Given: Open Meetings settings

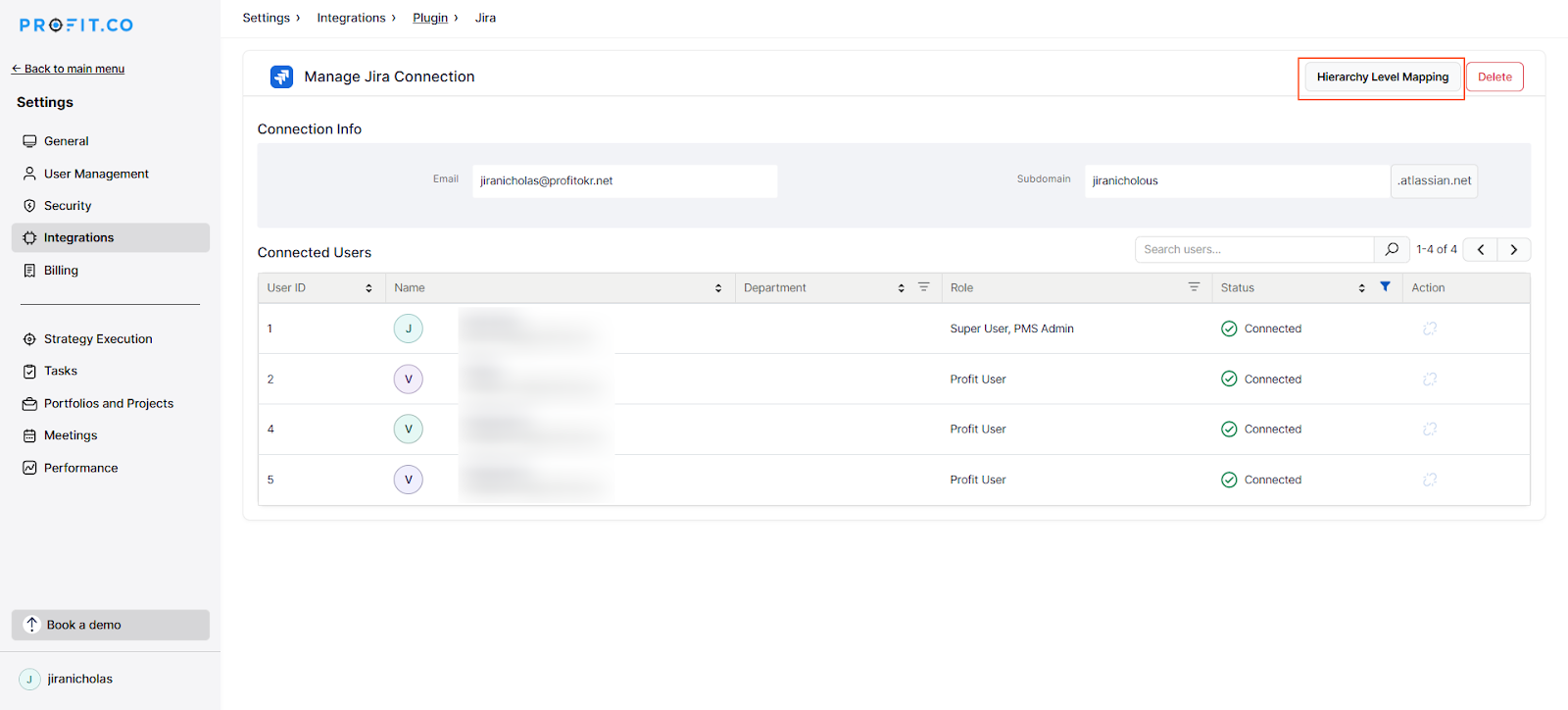Looking at the screenshot, I should (111, 435).
